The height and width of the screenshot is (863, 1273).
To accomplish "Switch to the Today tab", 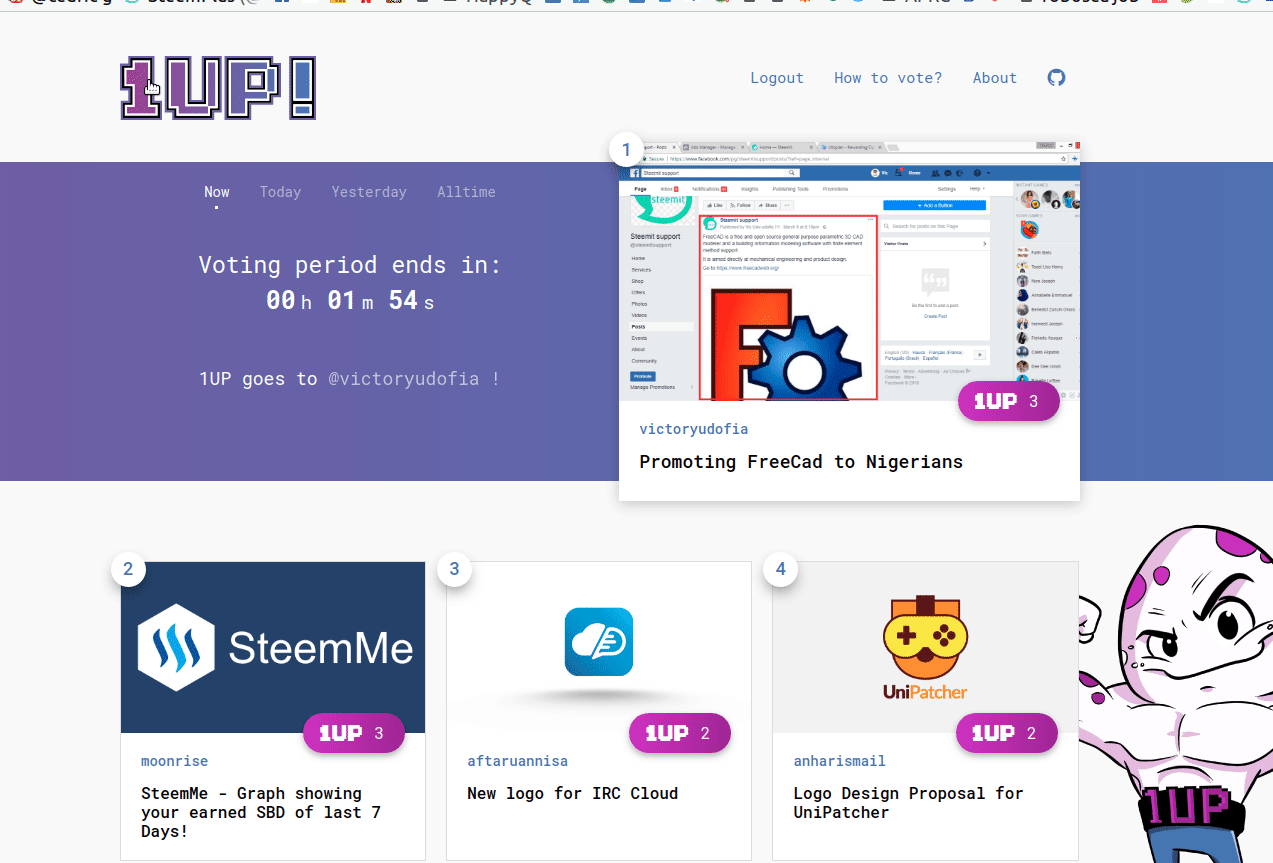I will (x=280, y=192).
